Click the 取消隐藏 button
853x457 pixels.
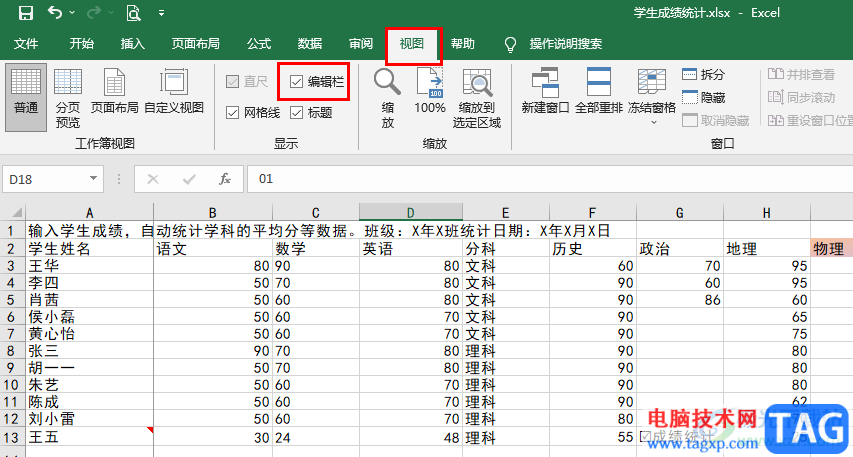715,120
